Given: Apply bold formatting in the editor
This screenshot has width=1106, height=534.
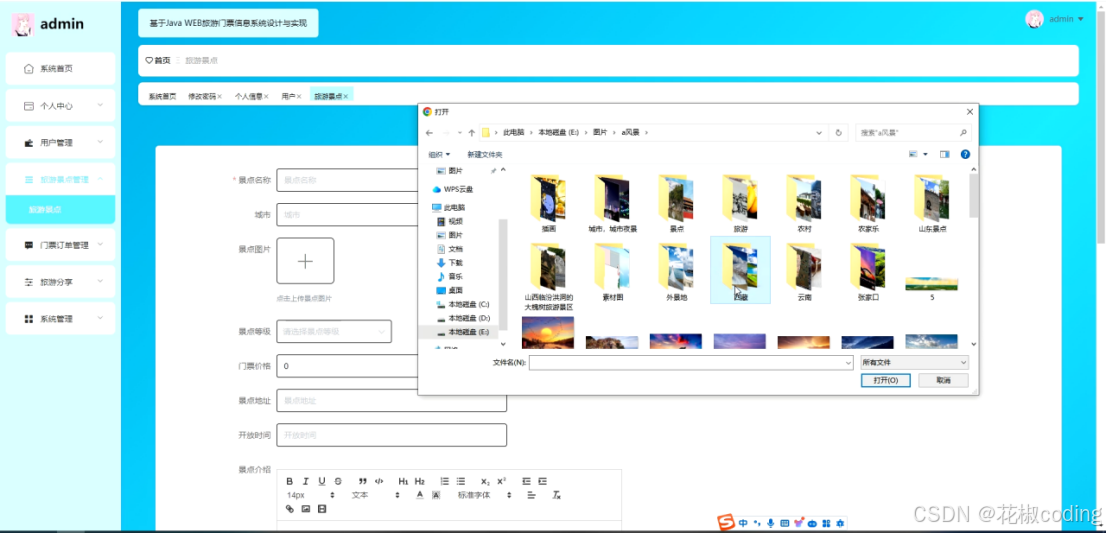Looking at the screenshot, I should (290, 481).
